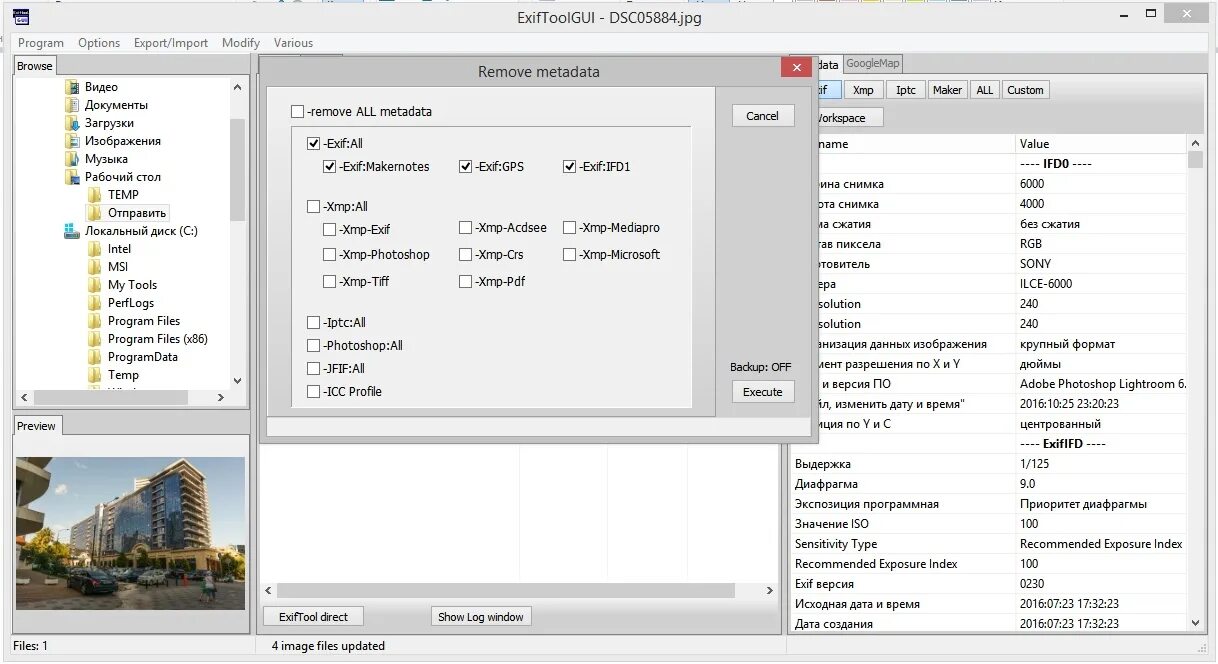1218x664 pixels.
Task: Check the -ICC Profile checkbox
Action: point(314,392)
